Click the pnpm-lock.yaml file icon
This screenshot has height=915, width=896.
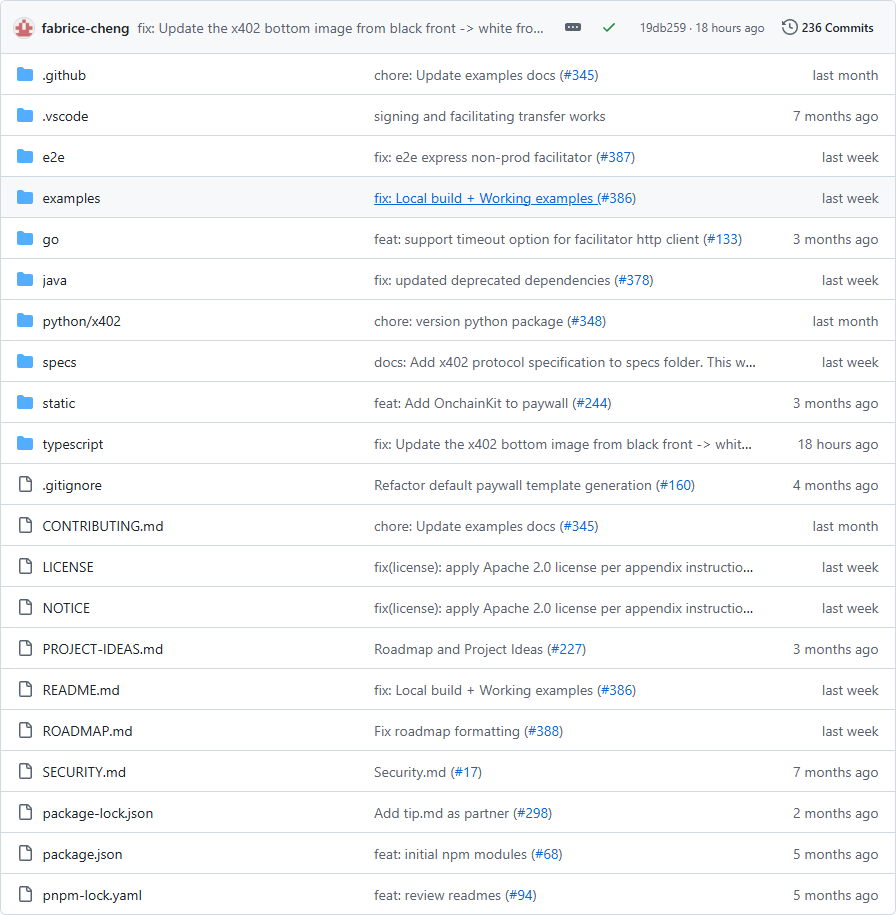[x=25, y=895]
